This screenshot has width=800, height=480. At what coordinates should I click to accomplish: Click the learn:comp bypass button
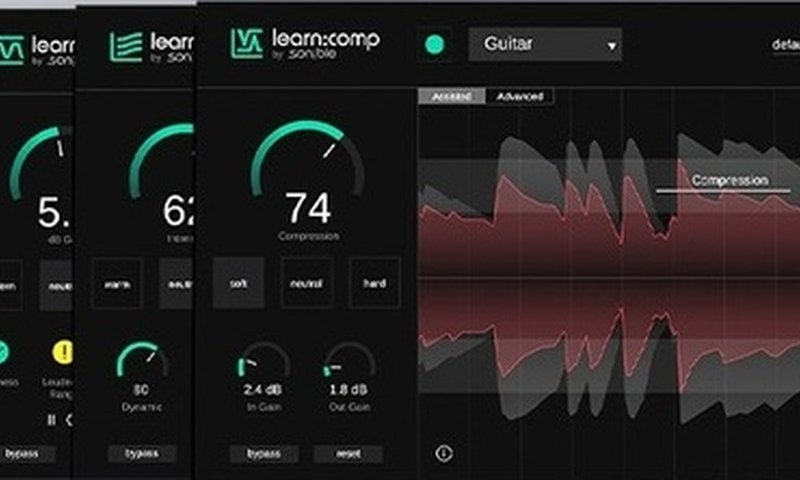[x=263, y=453]
